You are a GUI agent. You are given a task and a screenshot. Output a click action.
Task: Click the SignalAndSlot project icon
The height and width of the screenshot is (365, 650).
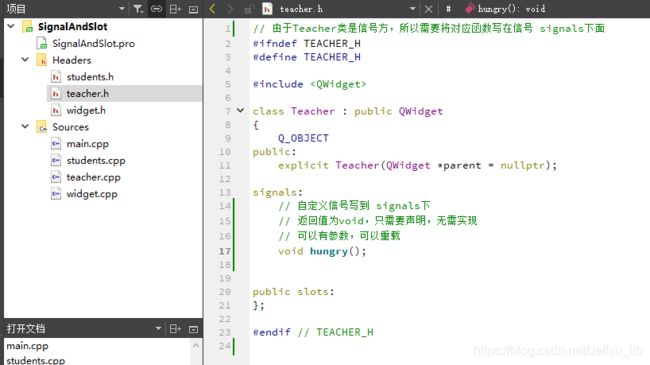point(27,27)
